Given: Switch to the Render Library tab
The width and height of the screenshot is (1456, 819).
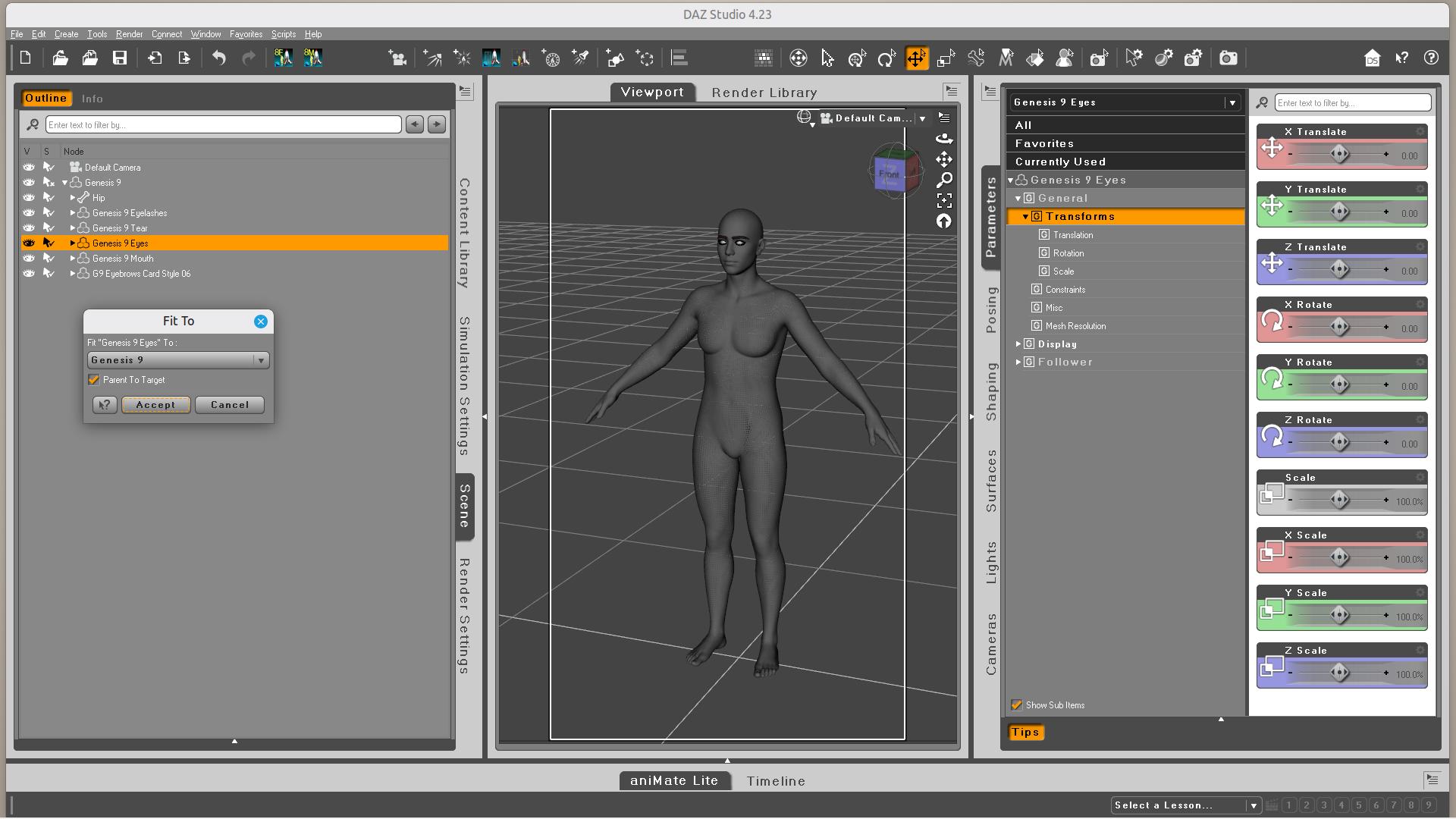Looking at the screenshot, I should [x=764, y=93].
